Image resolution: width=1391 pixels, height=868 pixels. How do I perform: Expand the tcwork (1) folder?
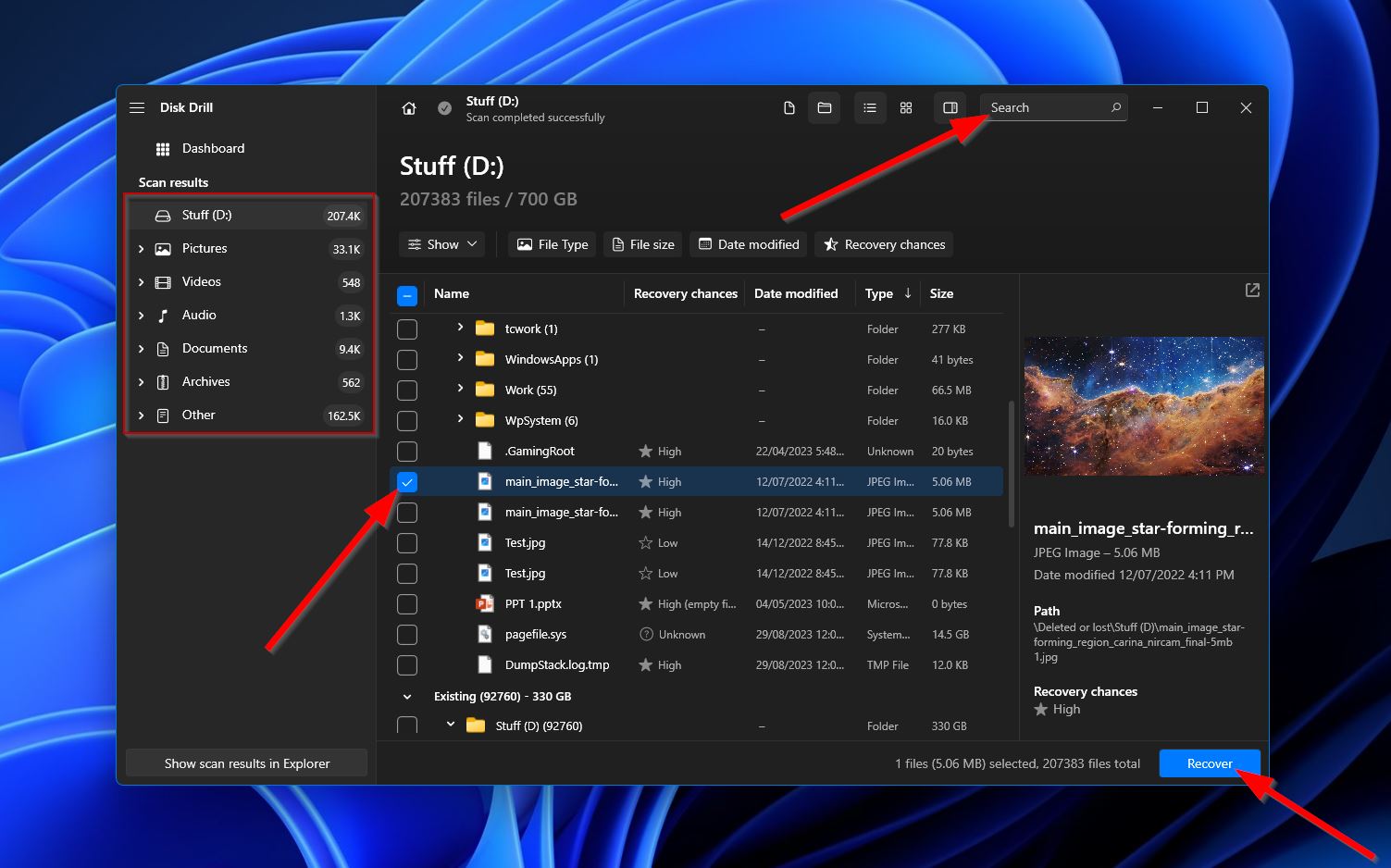[x=460, y=328]
